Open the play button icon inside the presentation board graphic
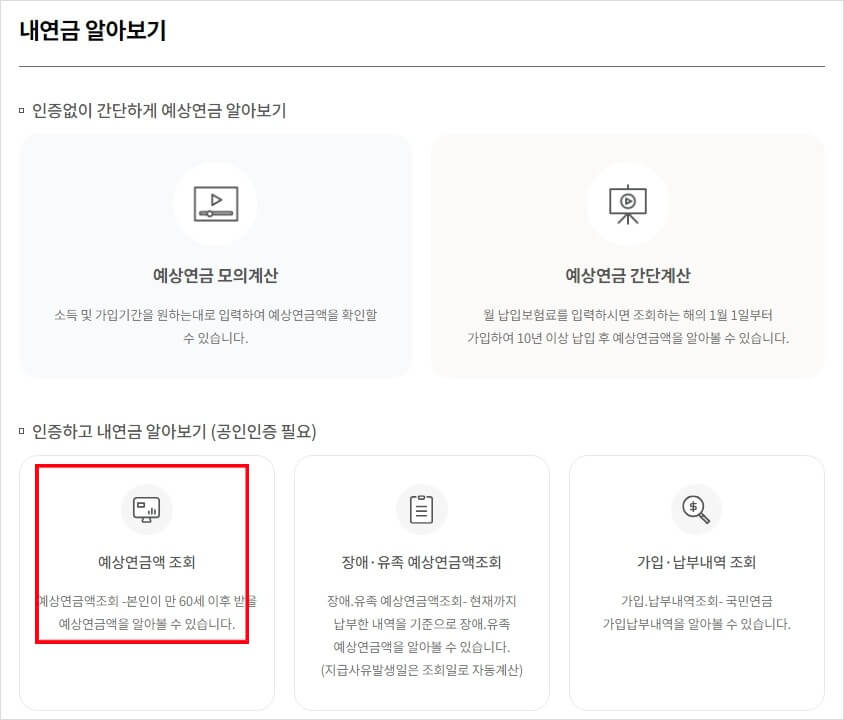844x720 pixels. click(x=627, y=200)
